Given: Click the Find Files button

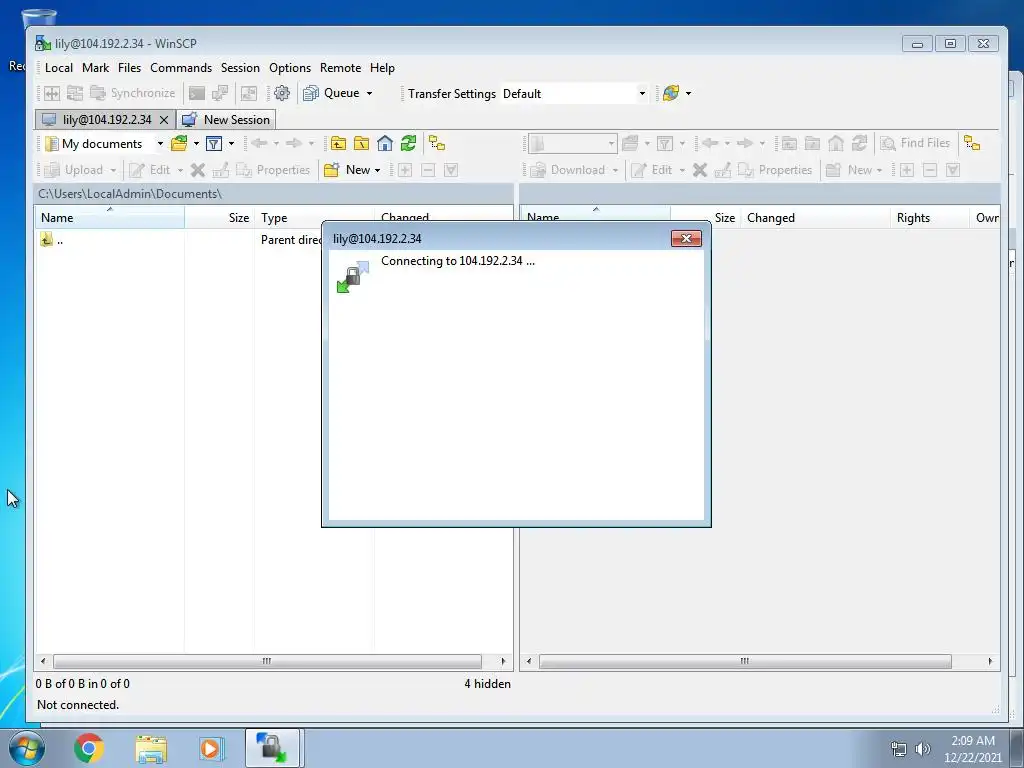Looking at the screenshot, I should click(915, 143).
